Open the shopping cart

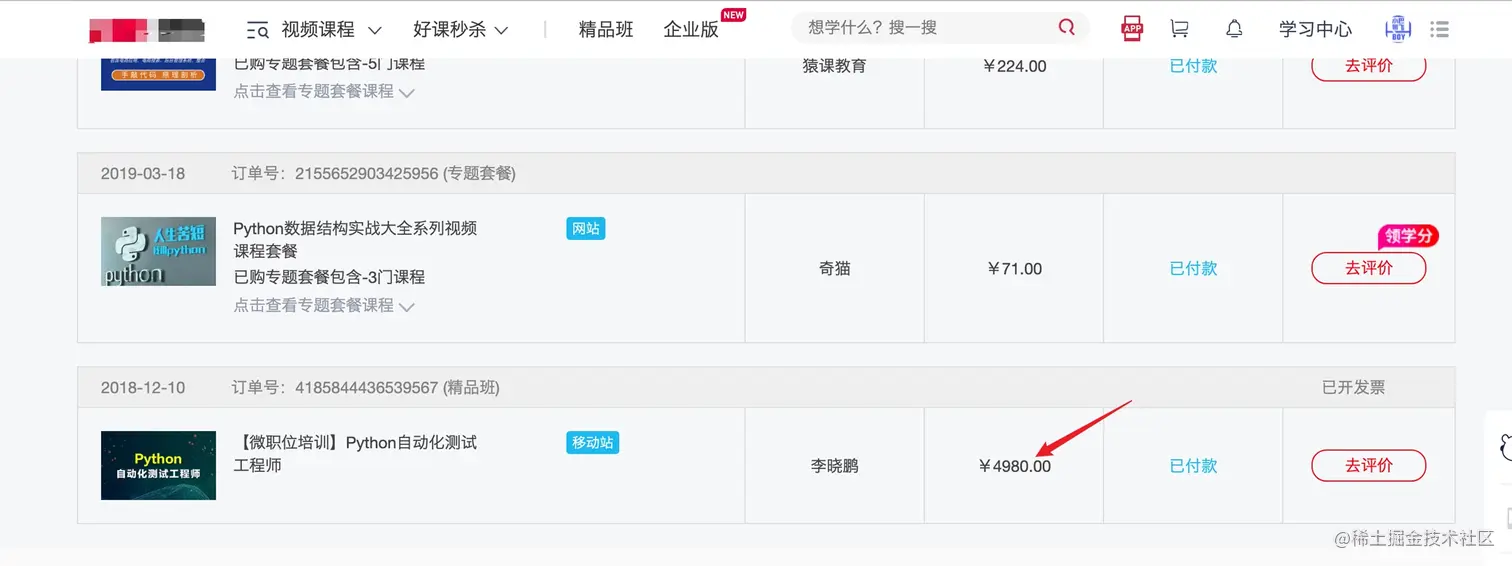point(1180,29)
